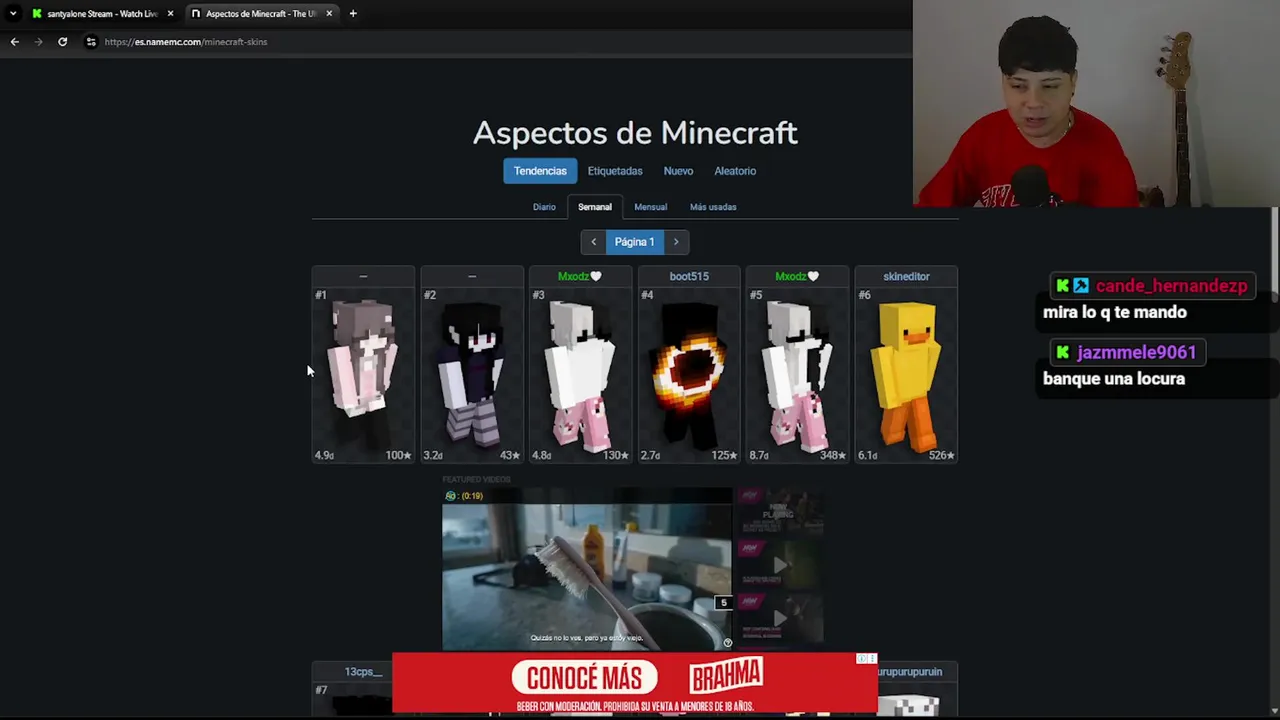Open the skineditor profile link
Image resolution: width=1280 pixels, height=720 pixels.
pos(906,276)
